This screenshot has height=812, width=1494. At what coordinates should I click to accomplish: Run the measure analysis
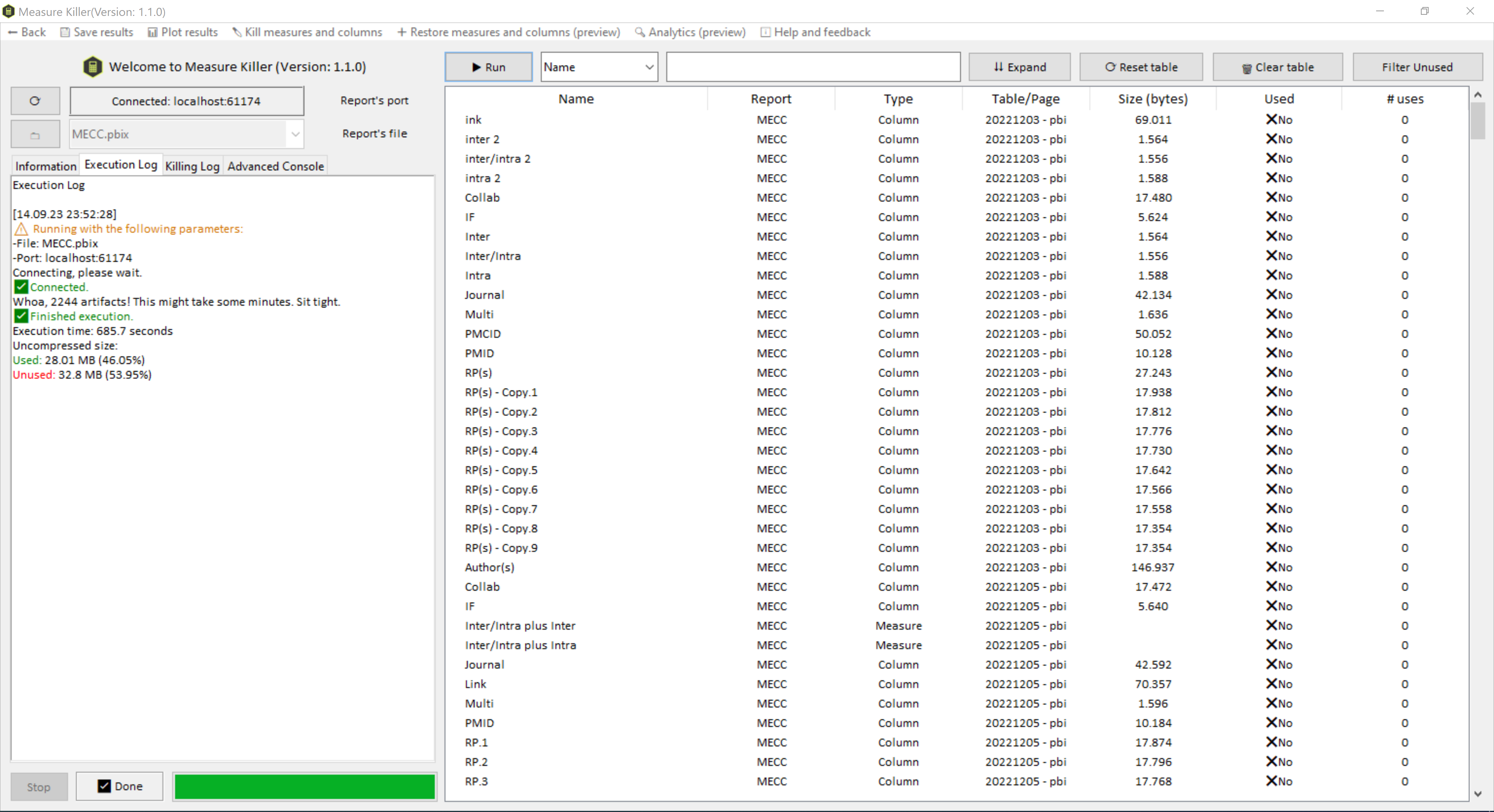488,67
